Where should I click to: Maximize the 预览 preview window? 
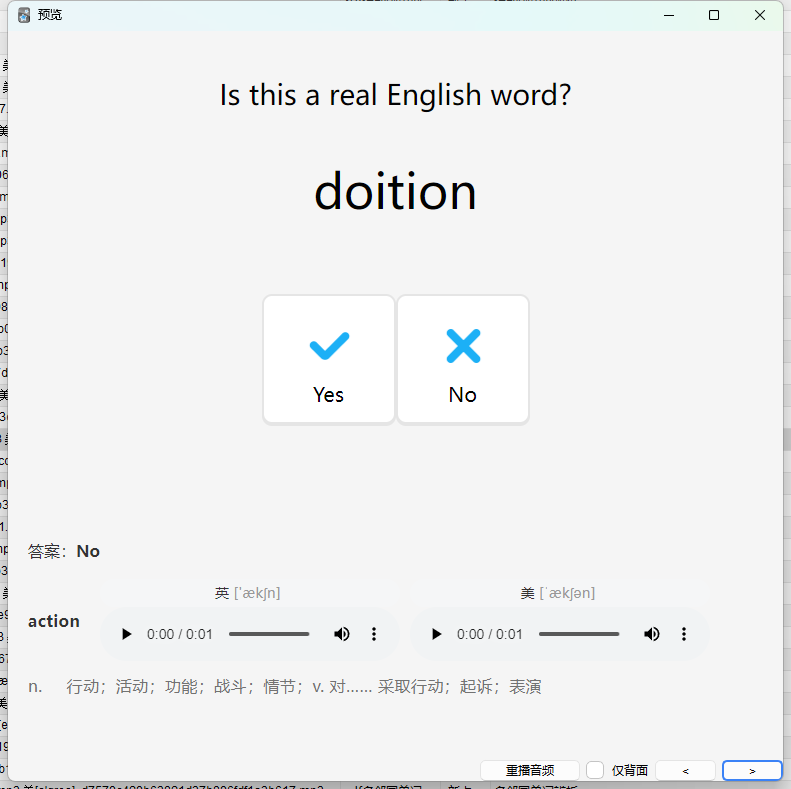(714, 15)
